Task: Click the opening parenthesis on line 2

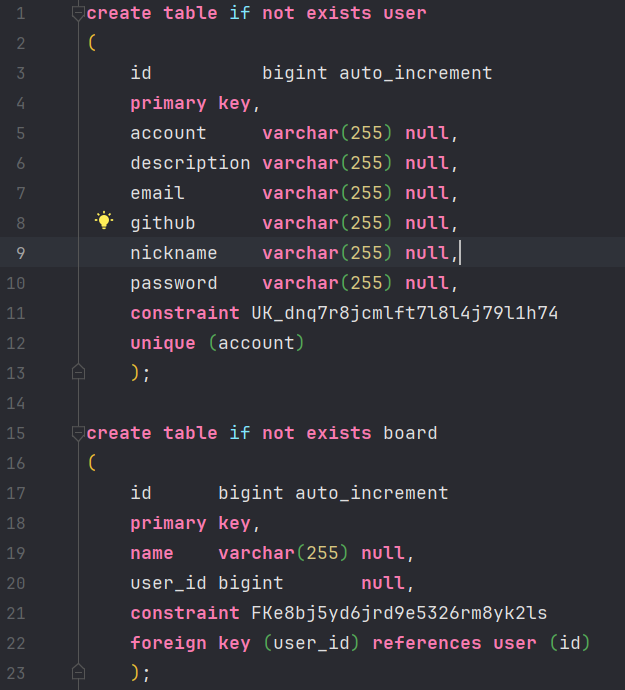Action: click(x=92, y=43)
